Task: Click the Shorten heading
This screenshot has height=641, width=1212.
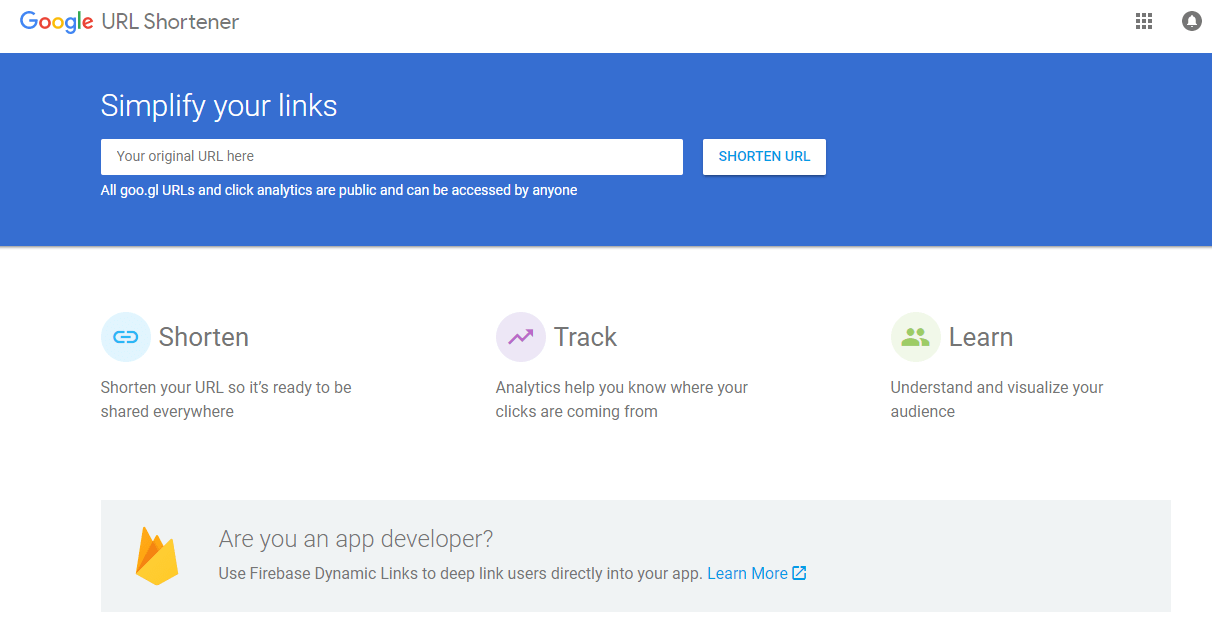Action: click(x=204, y=337)
